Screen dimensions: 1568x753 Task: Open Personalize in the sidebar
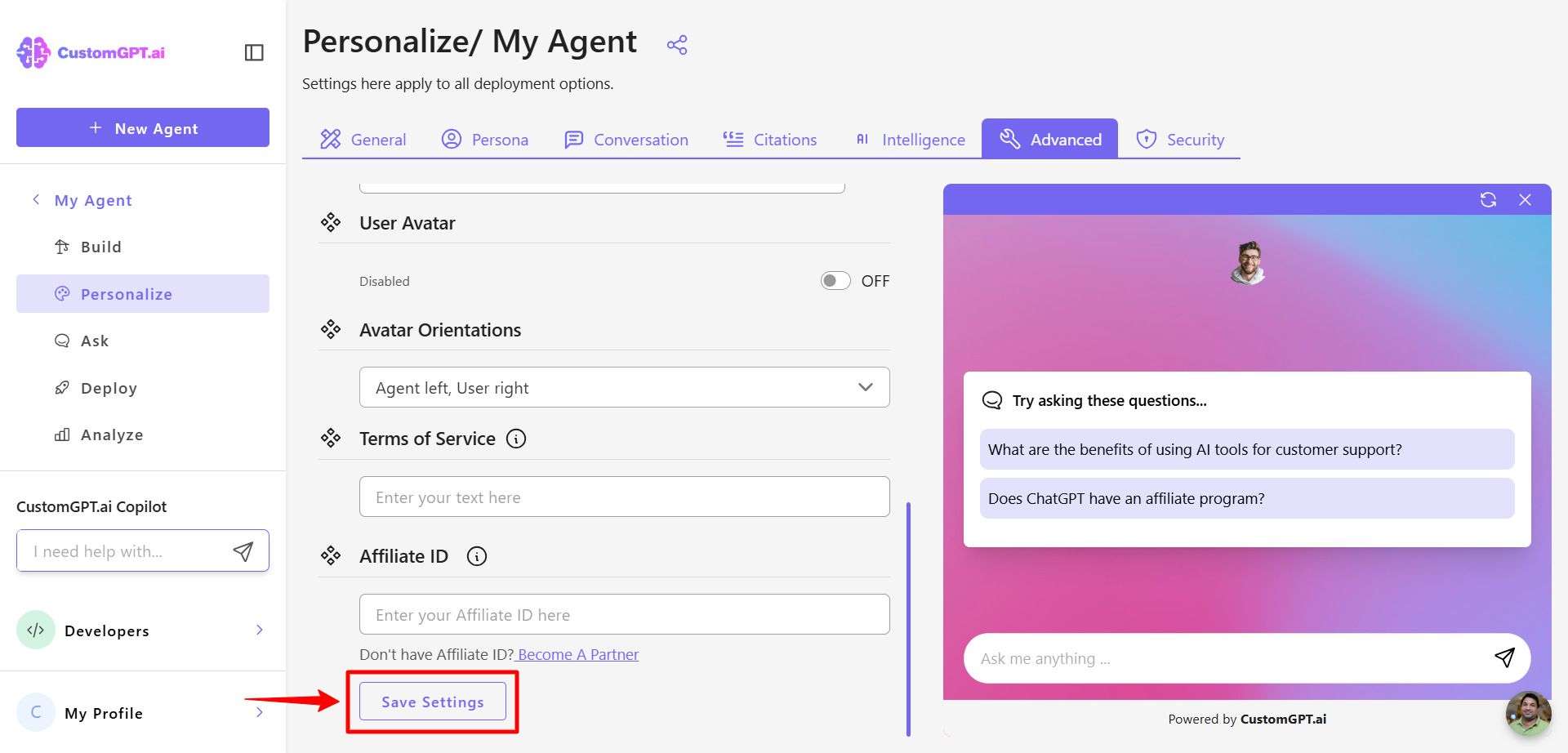point(143,294)
